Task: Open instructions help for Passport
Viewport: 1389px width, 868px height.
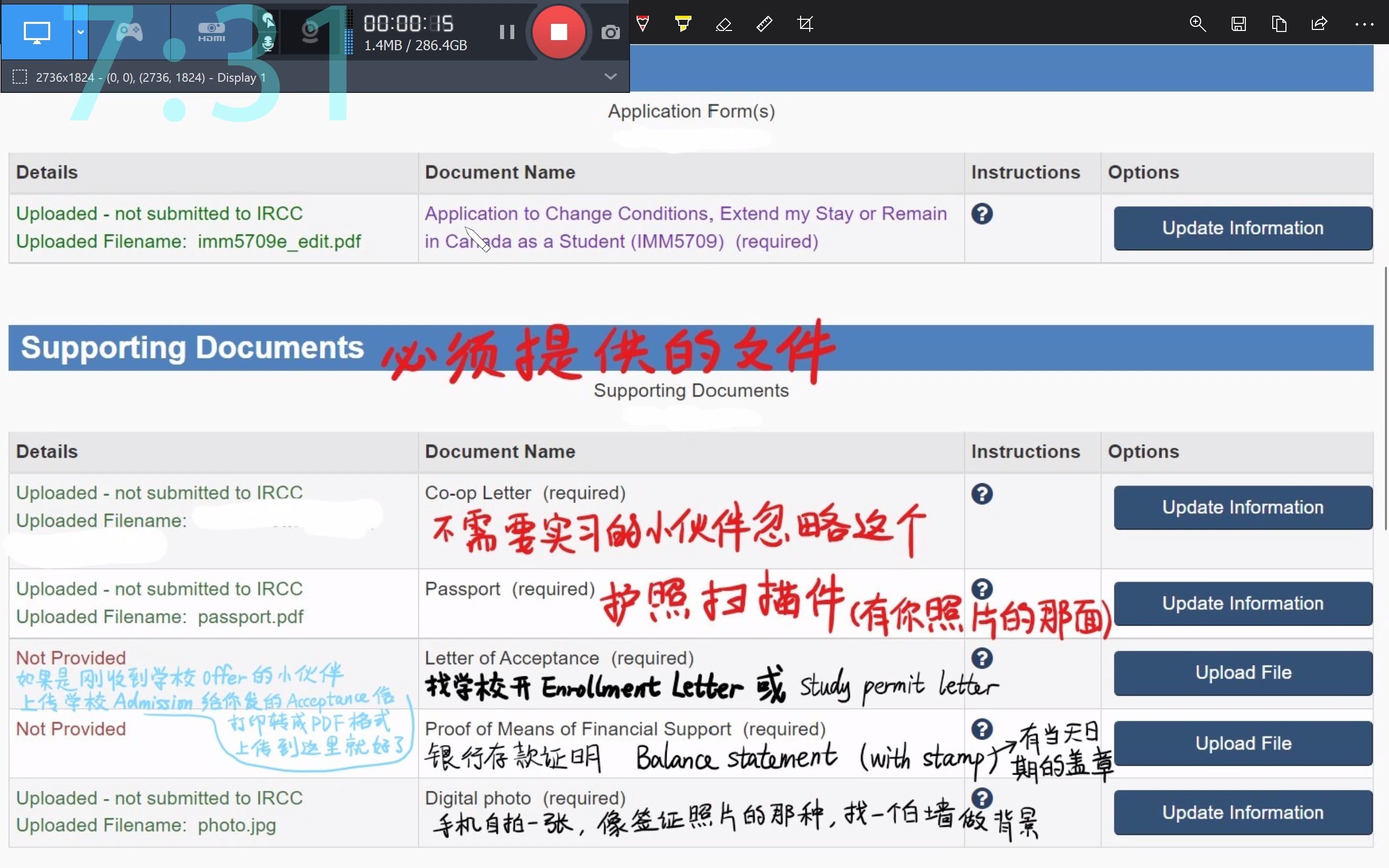Action: (981, 588)
